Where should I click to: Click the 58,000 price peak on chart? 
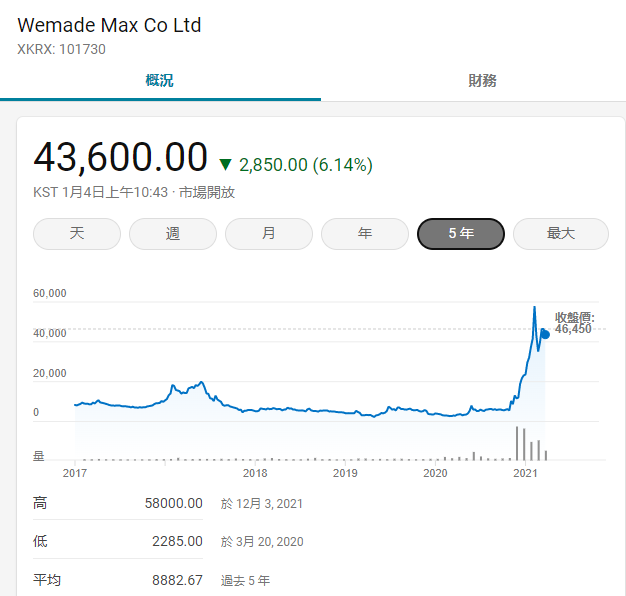pyautogui.click(x=535, y=307)
